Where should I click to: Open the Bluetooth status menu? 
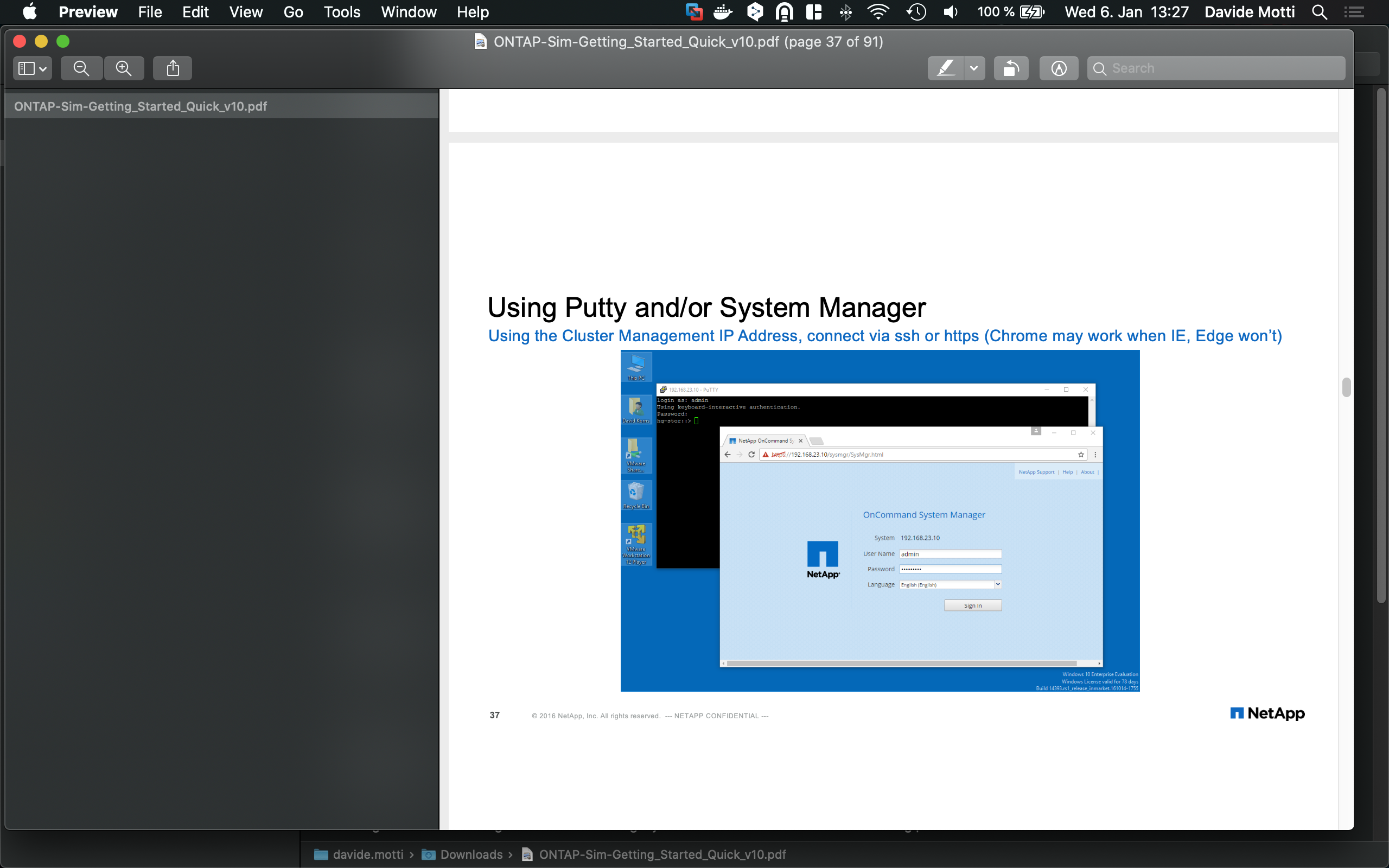click(845, 12)
